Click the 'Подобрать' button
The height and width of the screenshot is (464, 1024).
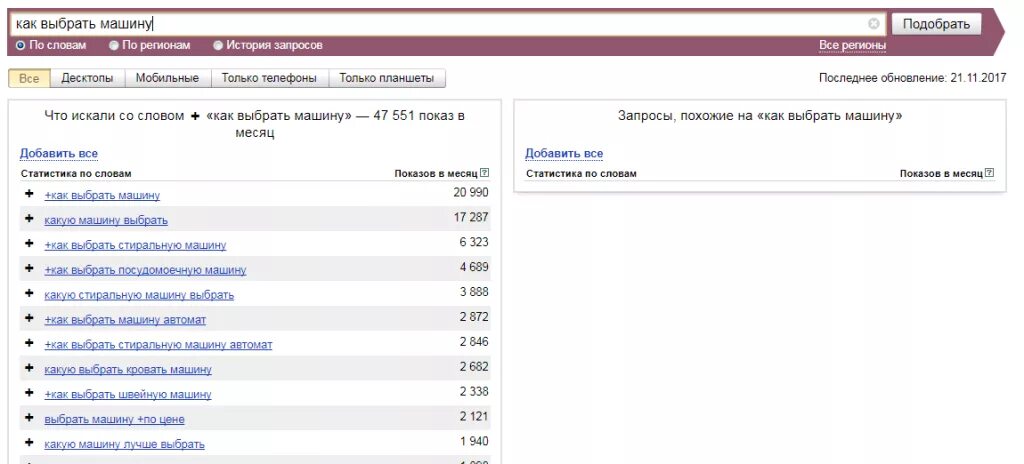click(x=936, y=24)
